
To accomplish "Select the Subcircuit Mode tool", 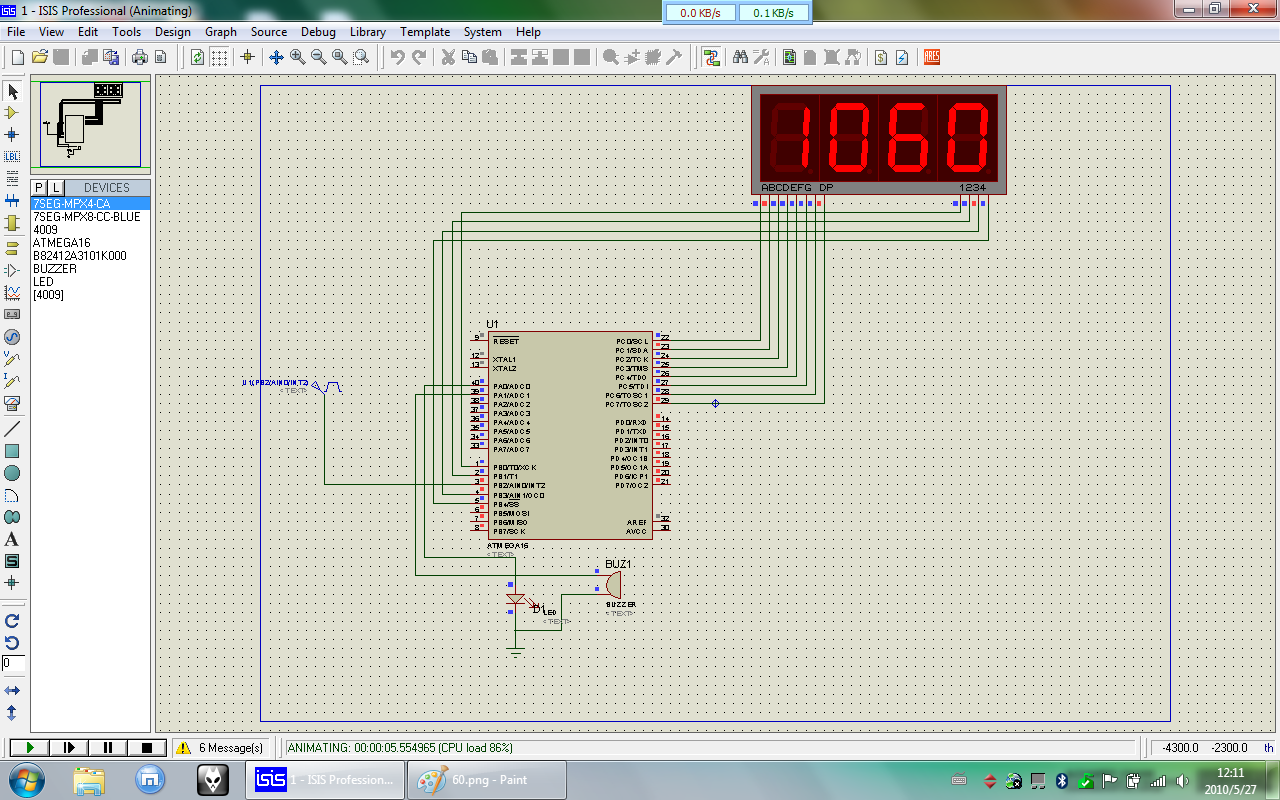I will pos(12,223).
